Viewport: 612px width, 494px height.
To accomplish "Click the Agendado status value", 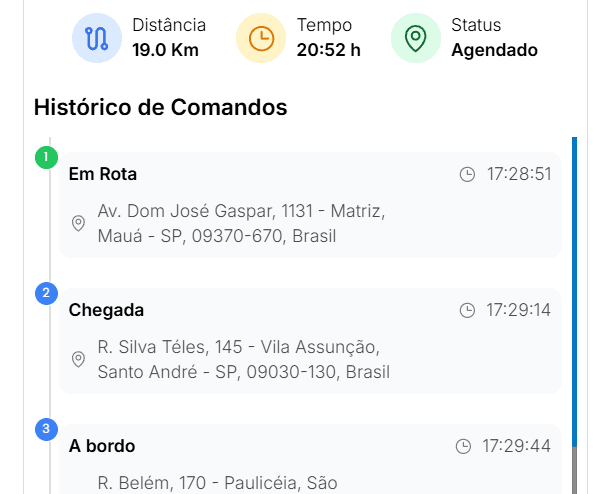I will [494, 50].
